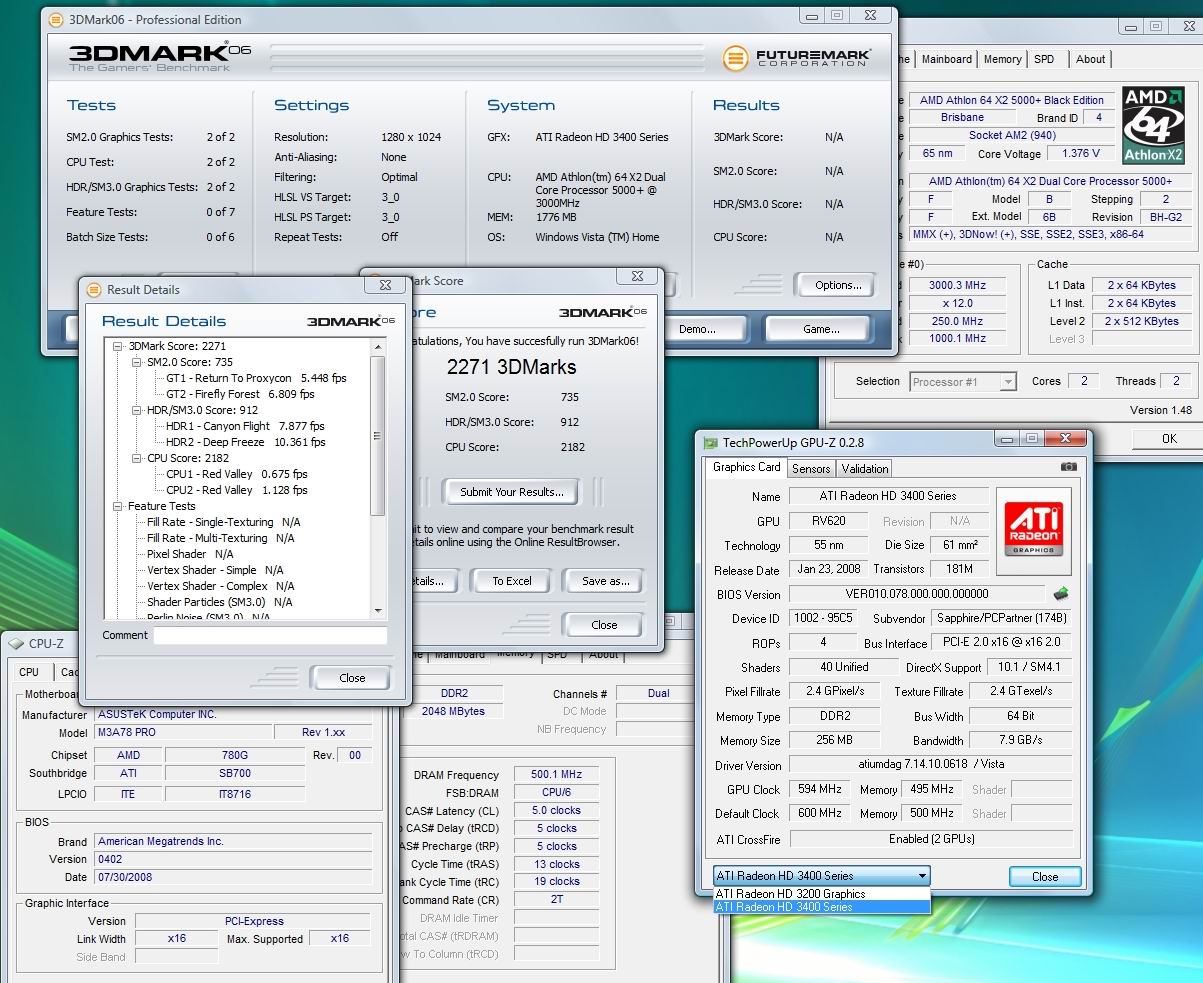Screen dimensions: 1203x983
Task: Select the Graphics Card tab in GPU-Z
Action: click(x=746, y=467)
